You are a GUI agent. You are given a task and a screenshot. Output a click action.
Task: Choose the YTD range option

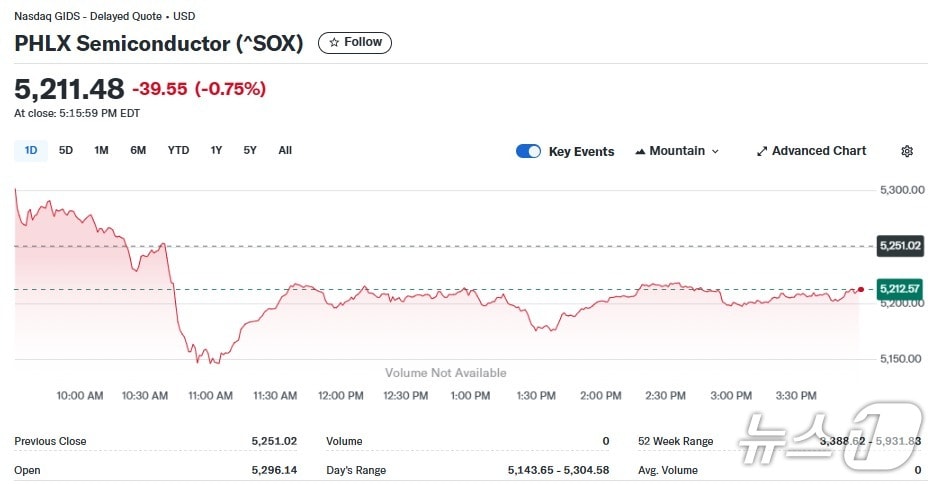click(178, 151)
